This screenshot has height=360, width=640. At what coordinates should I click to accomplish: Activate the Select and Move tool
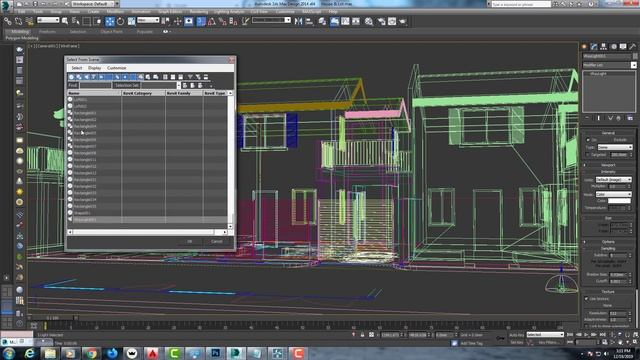[110, 21]
